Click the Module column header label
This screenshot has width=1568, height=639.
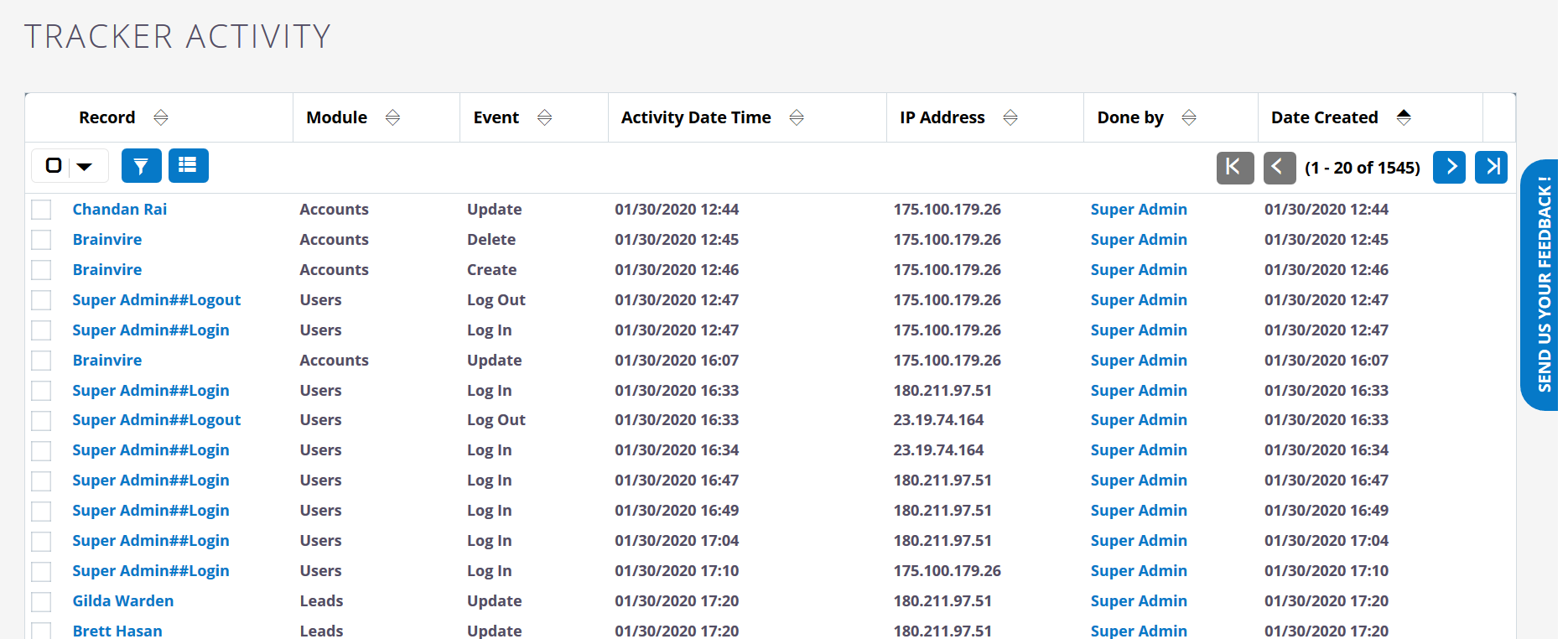(x=337, y=117)
